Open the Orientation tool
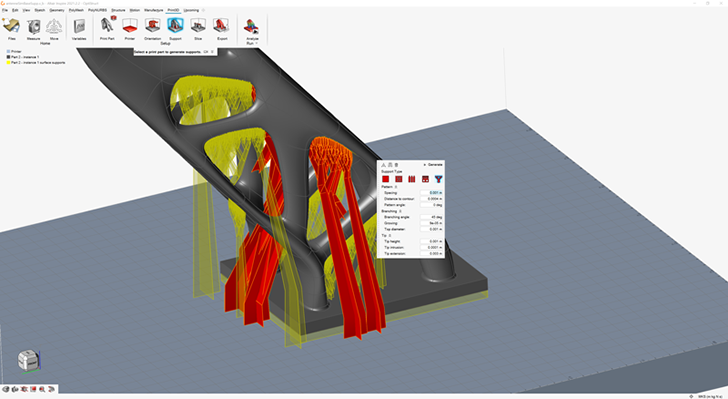 coord(152,26)
